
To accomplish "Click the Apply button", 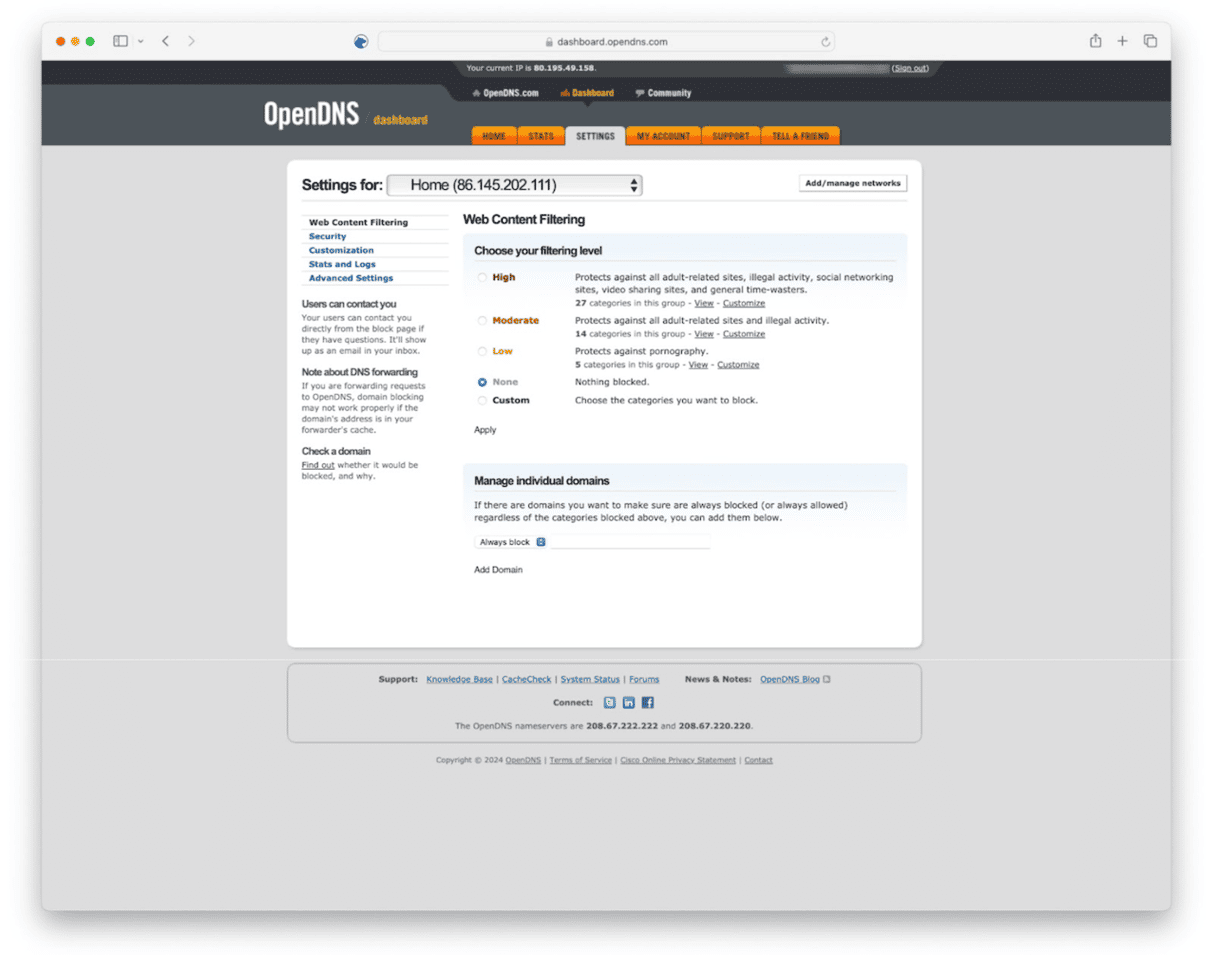I will 485,430.
